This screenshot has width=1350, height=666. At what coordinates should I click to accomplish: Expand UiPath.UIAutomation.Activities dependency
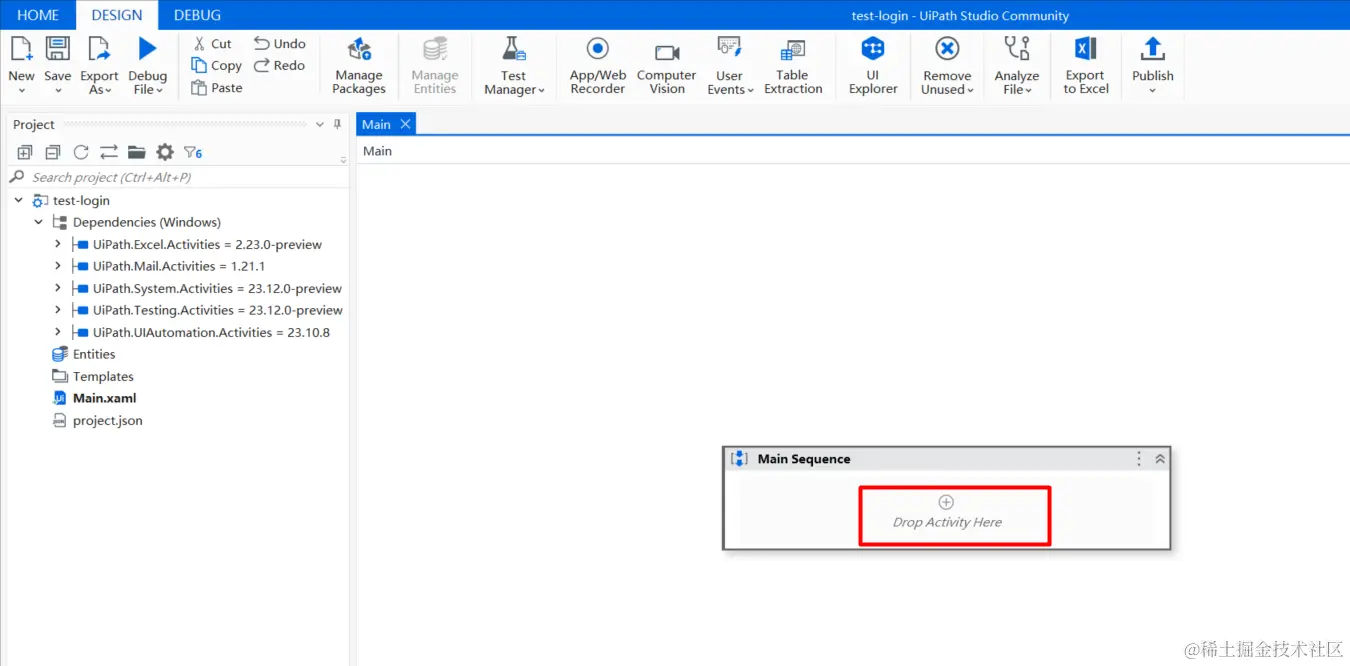[58, 332]
